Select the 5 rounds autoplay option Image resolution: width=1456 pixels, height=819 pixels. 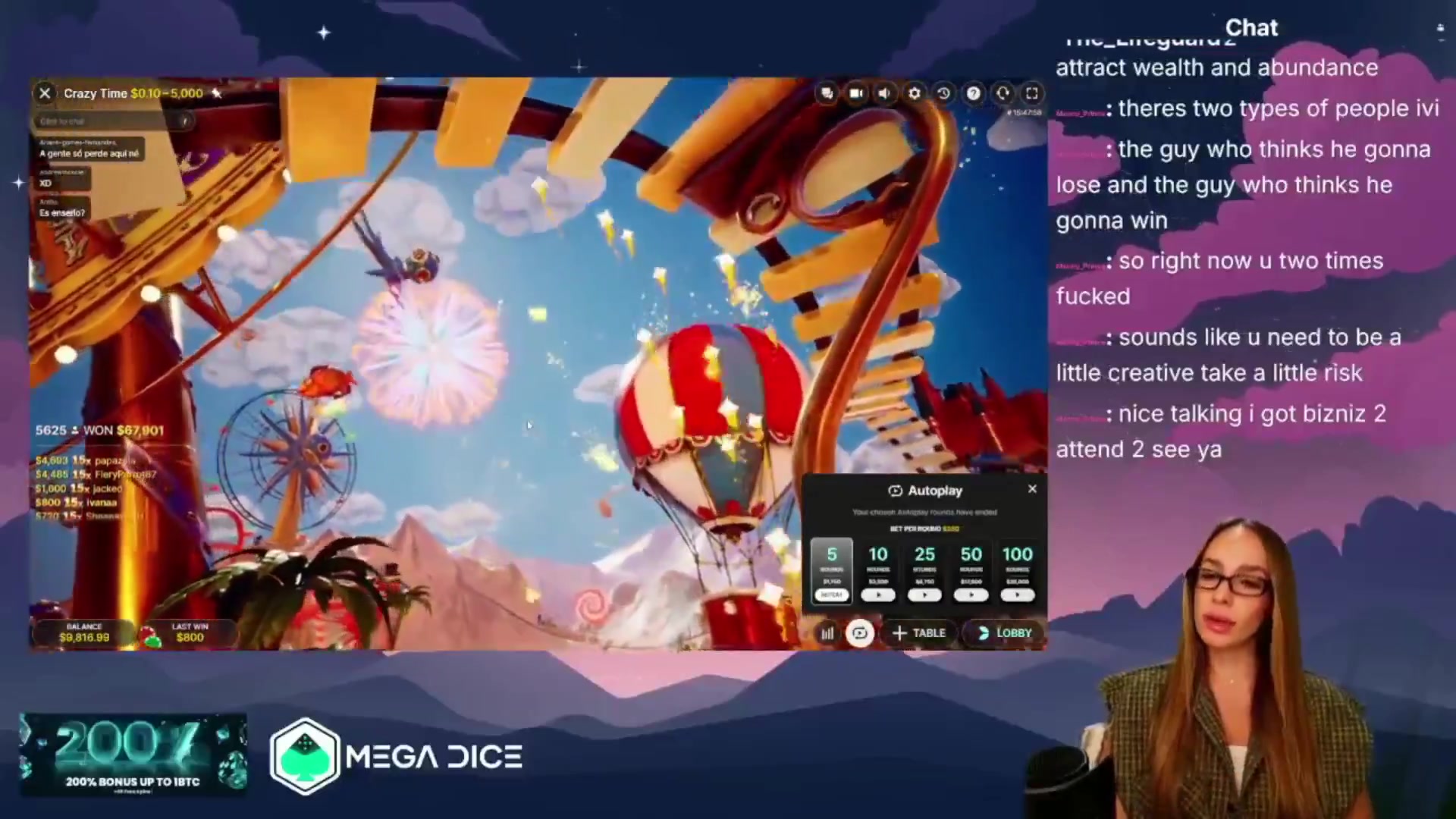point(832,570)
